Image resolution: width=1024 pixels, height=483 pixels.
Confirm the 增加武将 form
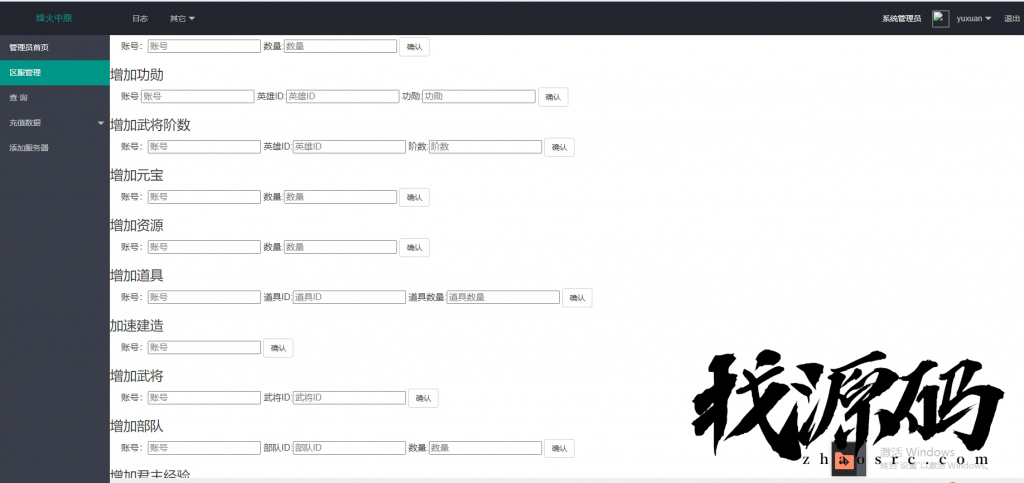(423, 398)
